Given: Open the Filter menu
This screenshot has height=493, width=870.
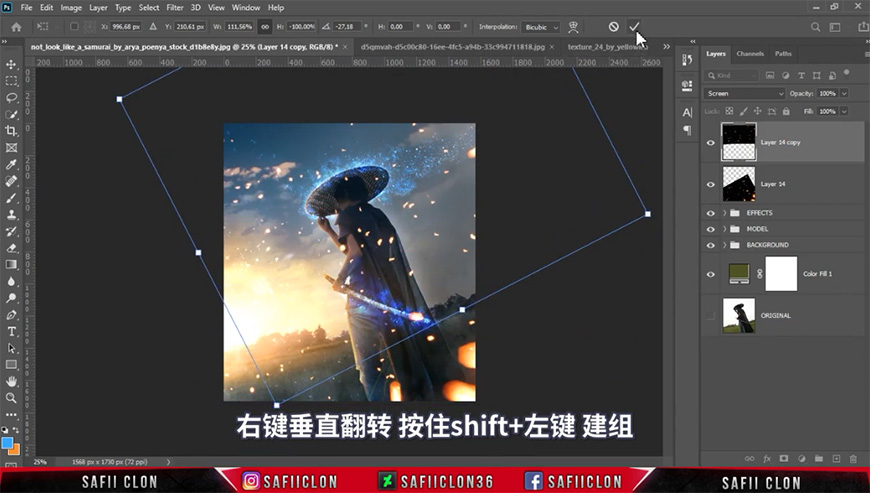Looking at the screenshot, I should tap(175, 8).
